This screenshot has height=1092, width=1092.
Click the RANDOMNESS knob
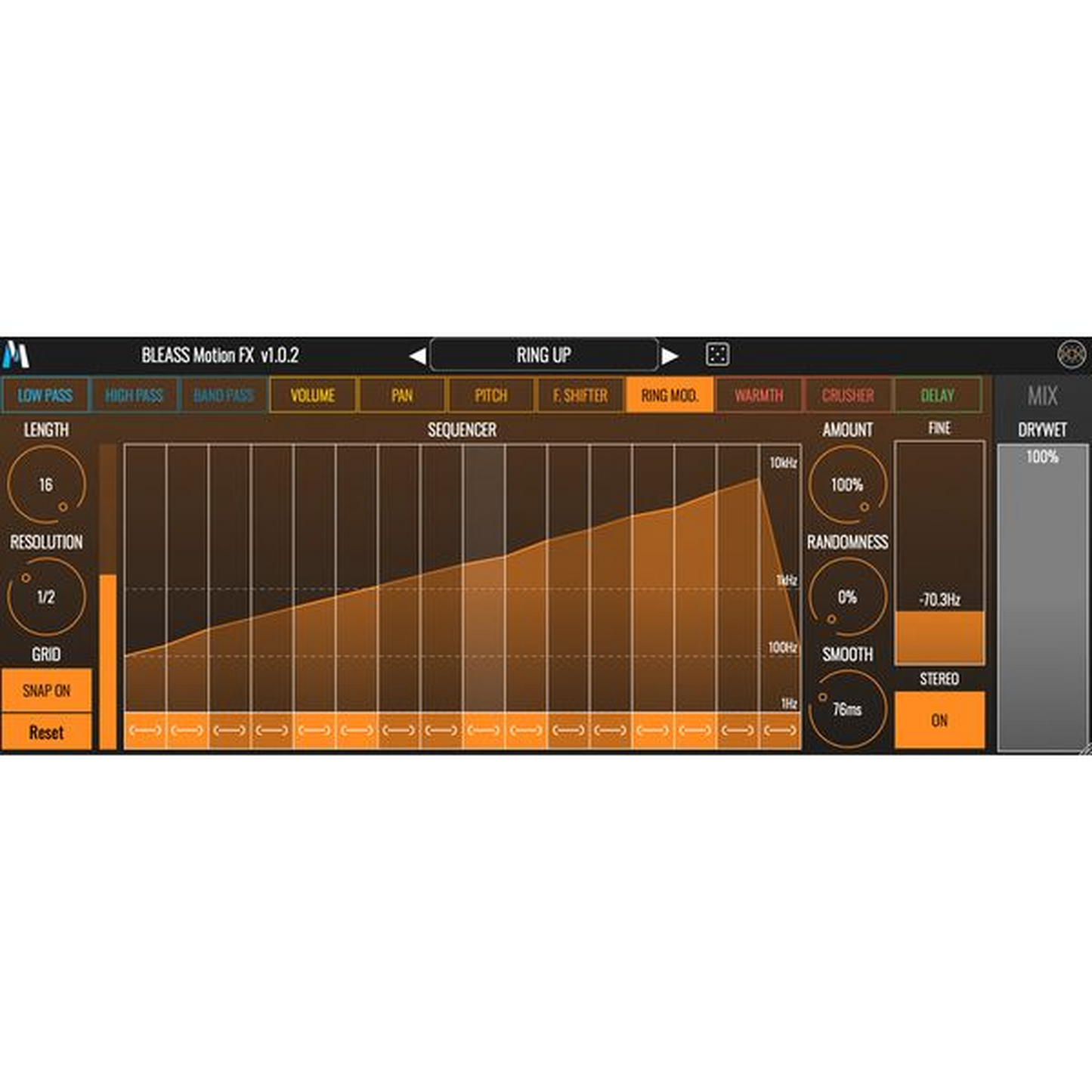pyautogui.click(x=847, y=597)
